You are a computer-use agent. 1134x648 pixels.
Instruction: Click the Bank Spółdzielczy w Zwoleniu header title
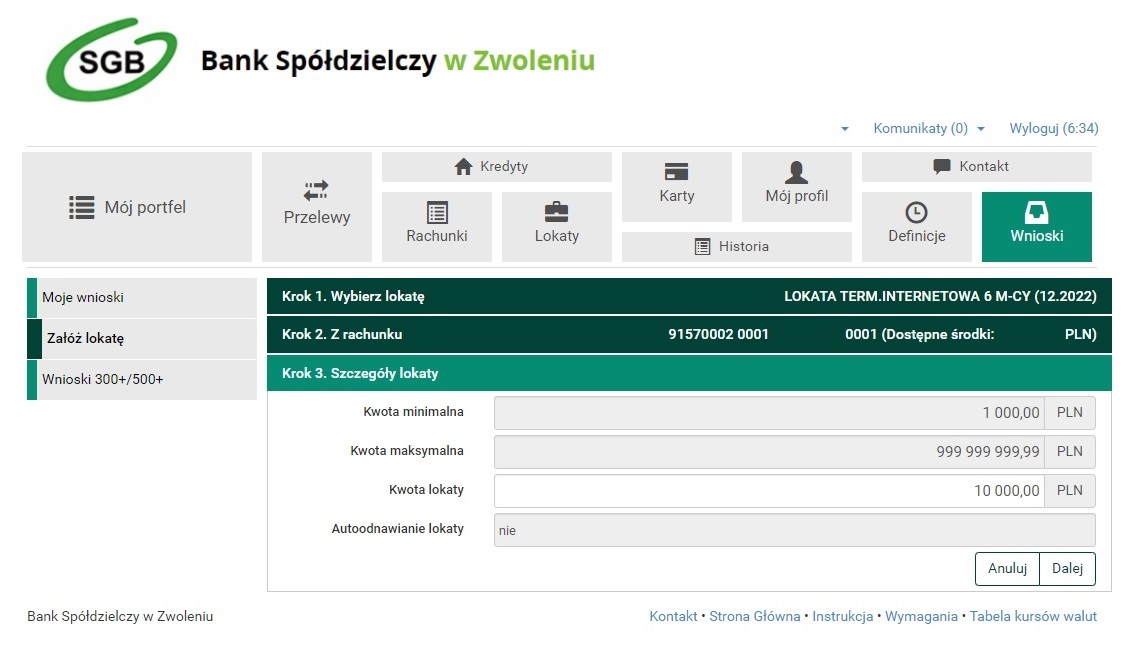(398, 61)
